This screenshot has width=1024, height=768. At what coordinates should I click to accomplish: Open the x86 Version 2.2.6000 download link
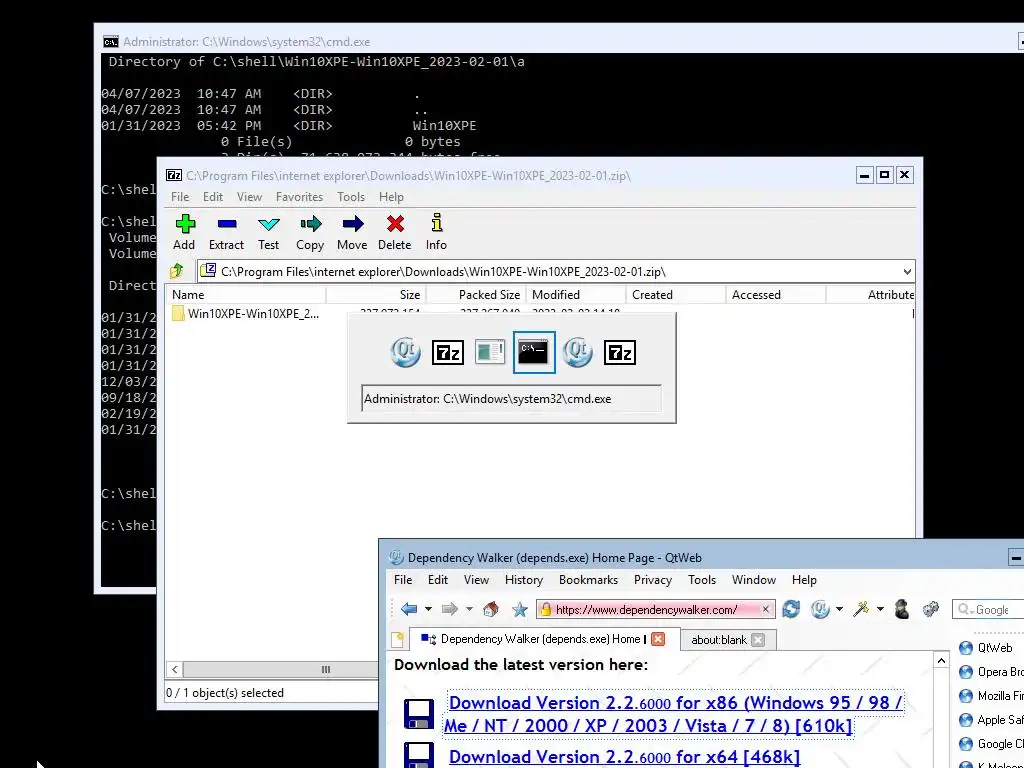click(673, 714)
